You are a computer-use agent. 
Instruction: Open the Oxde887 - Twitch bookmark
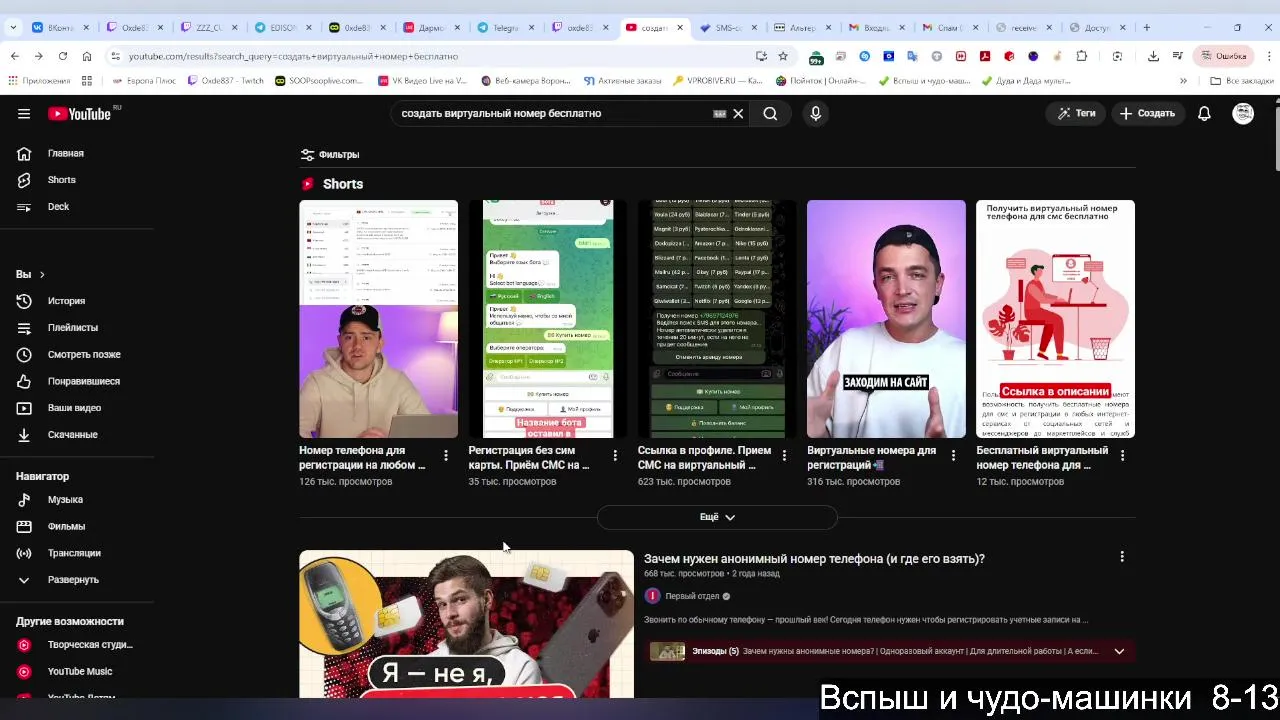point(225,81)
